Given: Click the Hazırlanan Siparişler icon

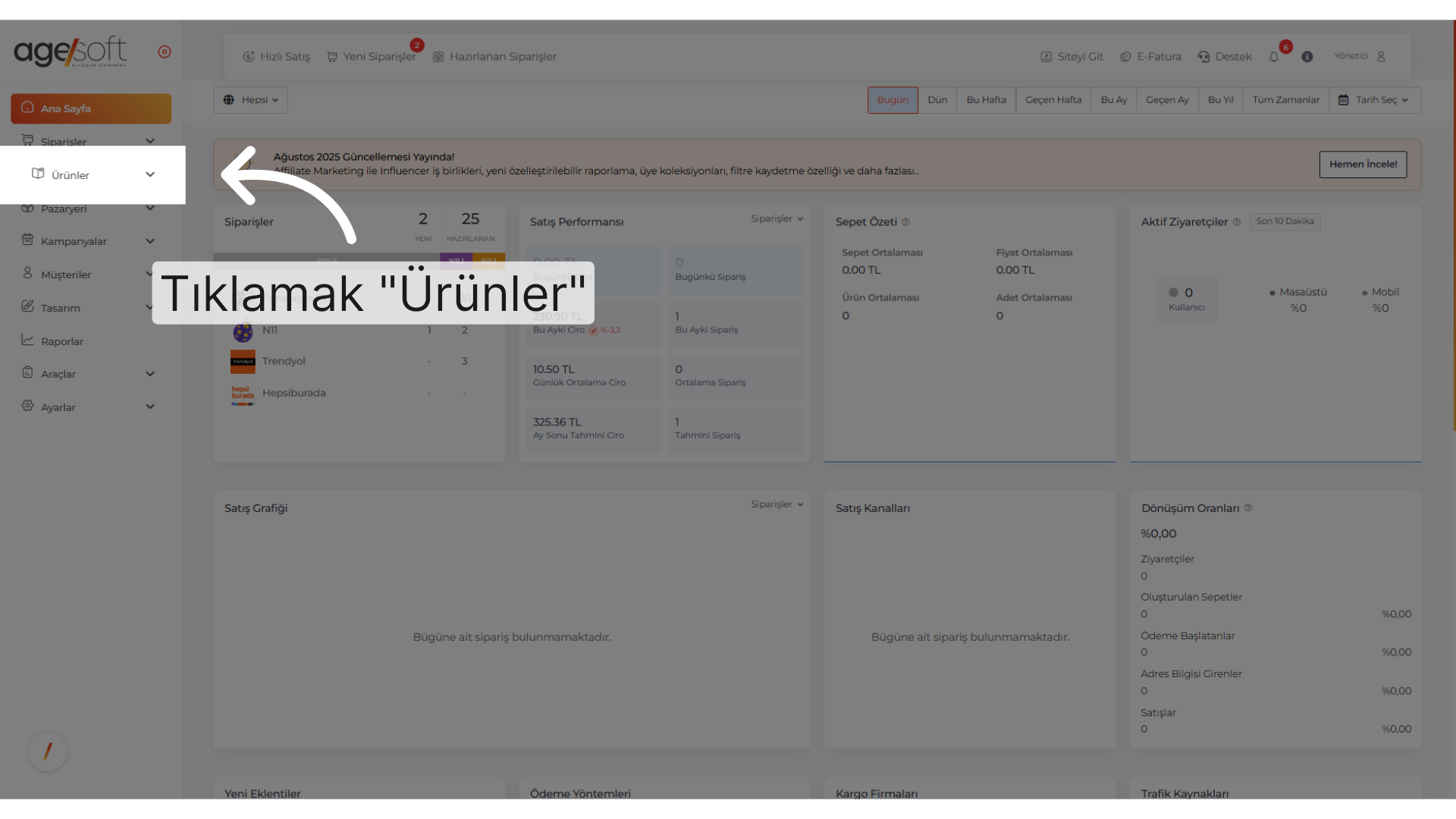Looking at the screenshot, I should [x=438, y=57].
